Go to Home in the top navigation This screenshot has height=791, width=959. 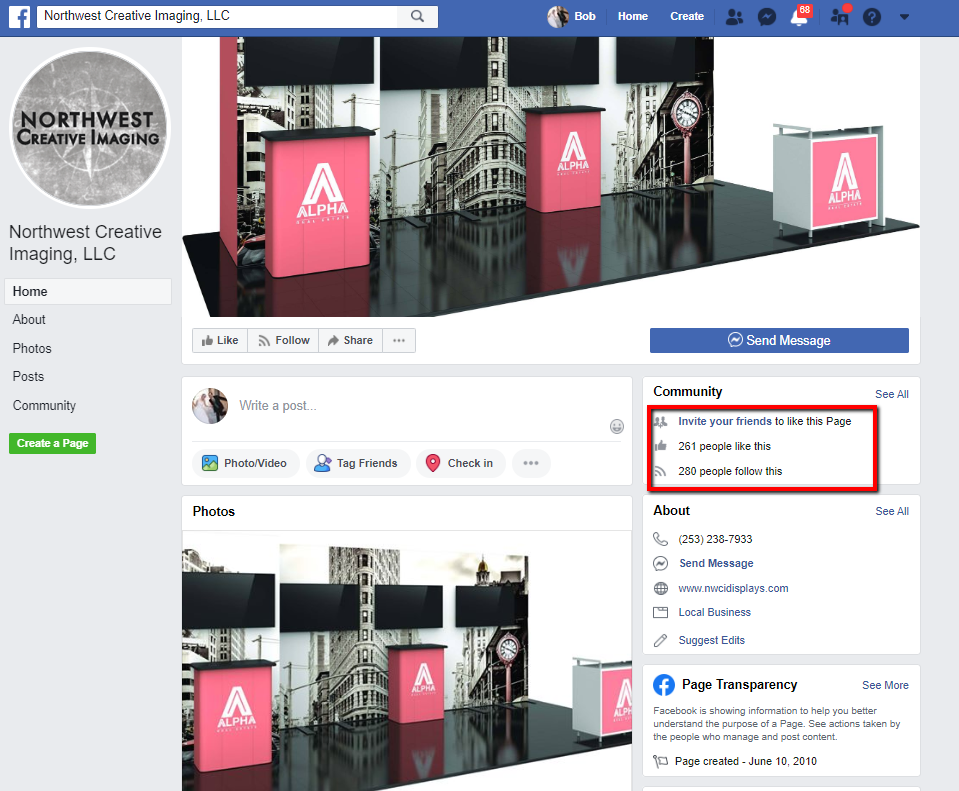tap(632, 17)
